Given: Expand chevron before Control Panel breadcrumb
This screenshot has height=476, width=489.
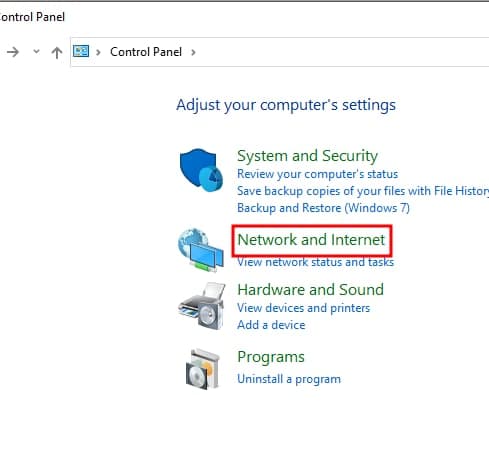Looking at the screenshot, I should [x=98, y=52].
